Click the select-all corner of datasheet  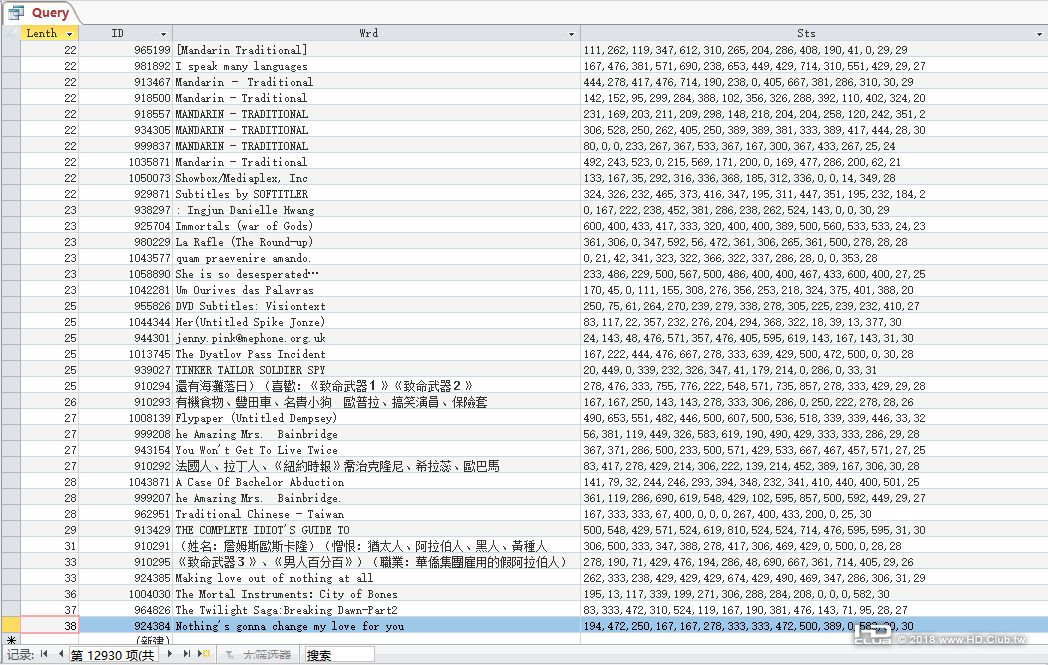coord(10,33)
